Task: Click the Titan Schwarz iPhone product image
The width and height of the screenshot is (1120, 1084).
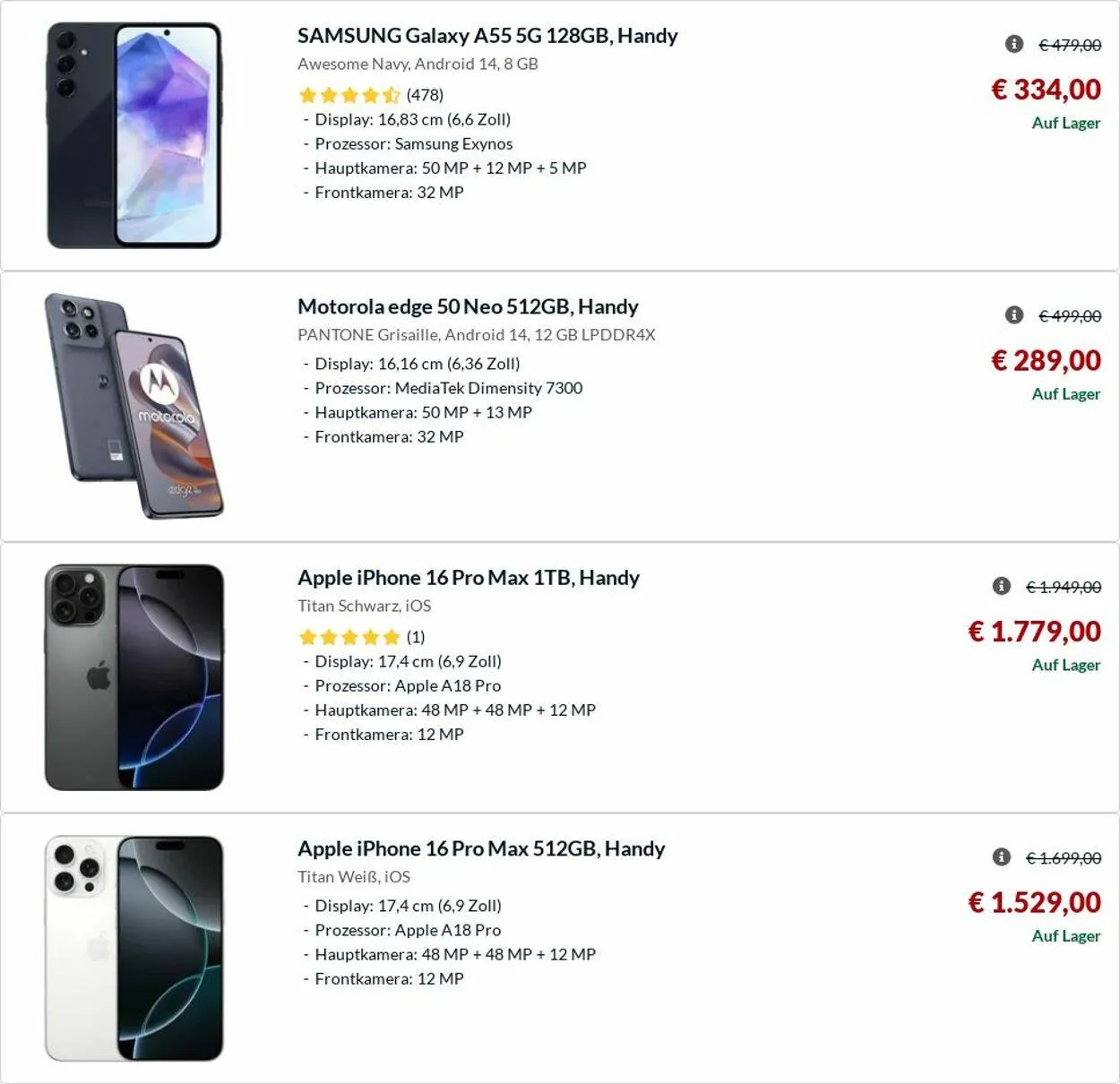Action: [134, 677]
